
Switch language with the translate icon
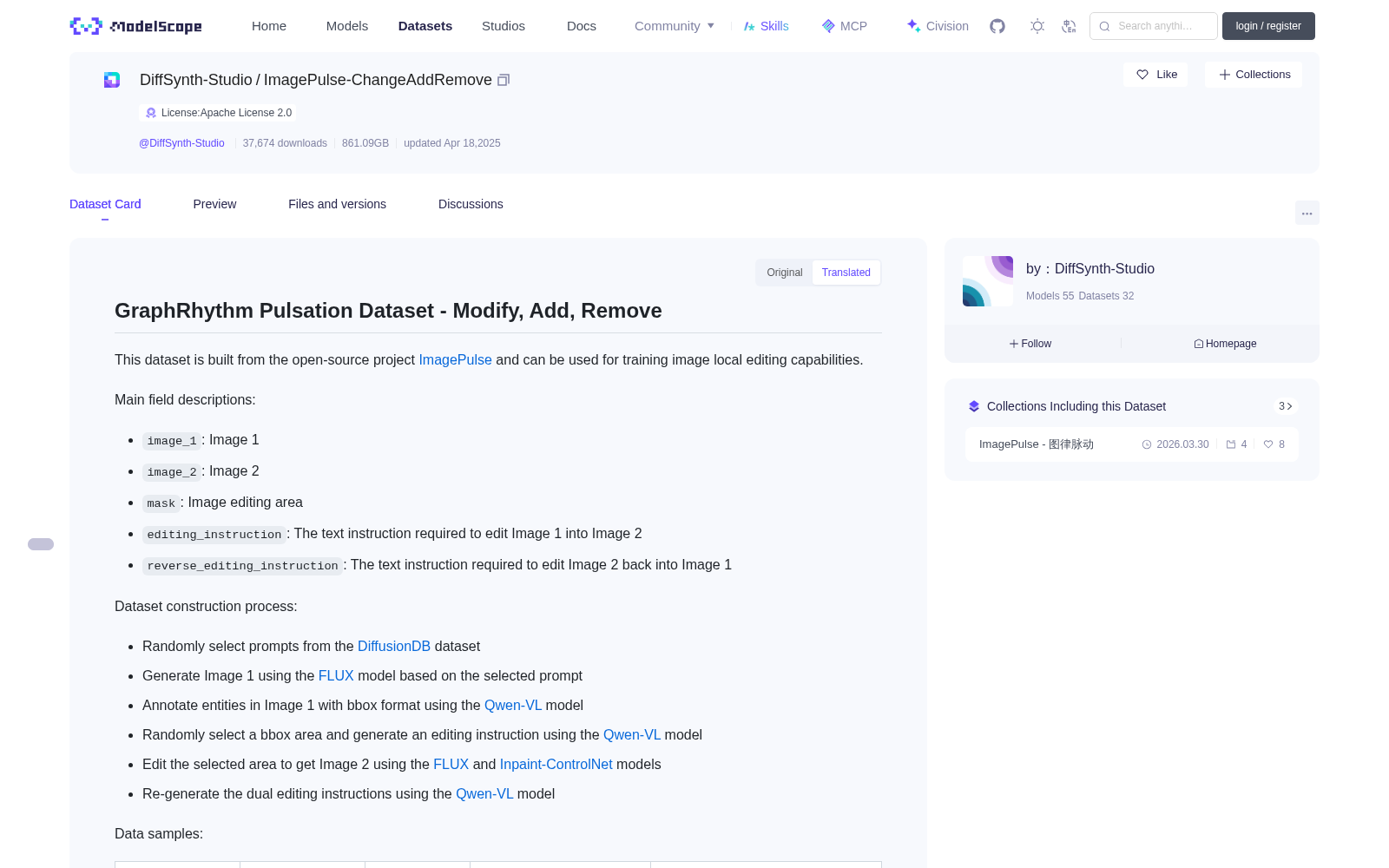click(1070, 26)
